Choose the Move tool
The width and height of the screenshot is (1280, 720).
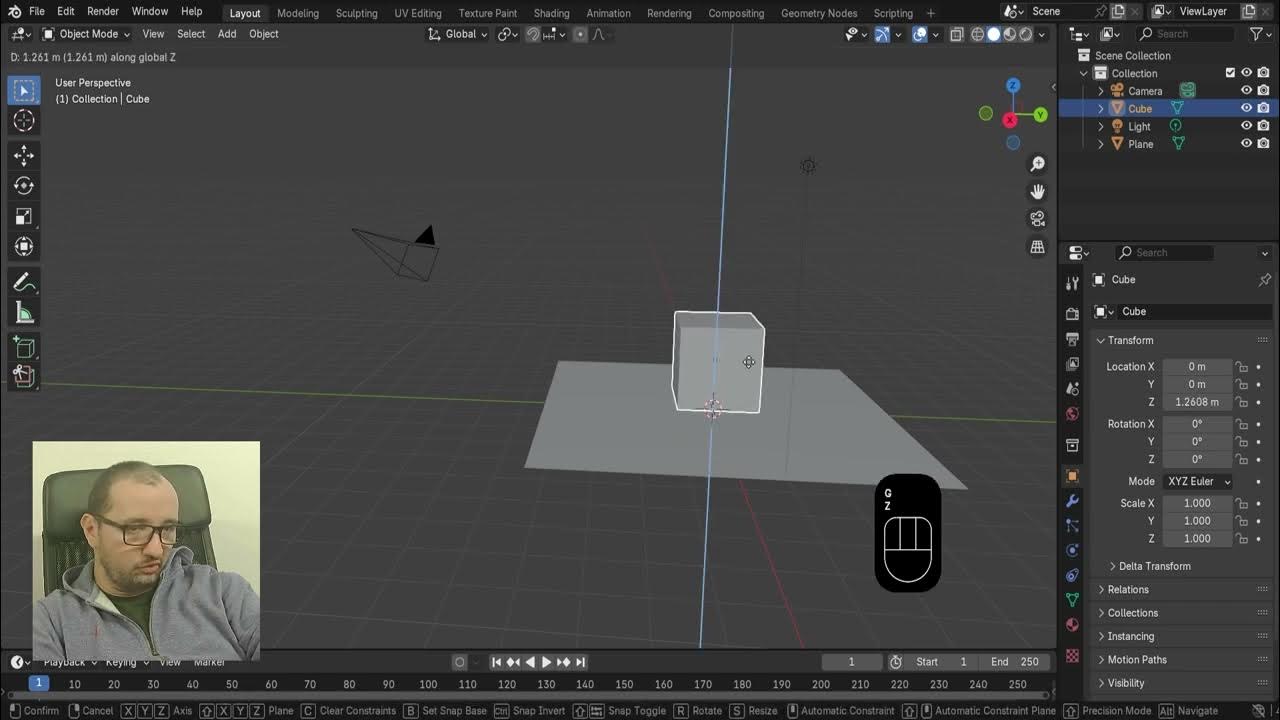pyautogui.click(x=24, y=155)
